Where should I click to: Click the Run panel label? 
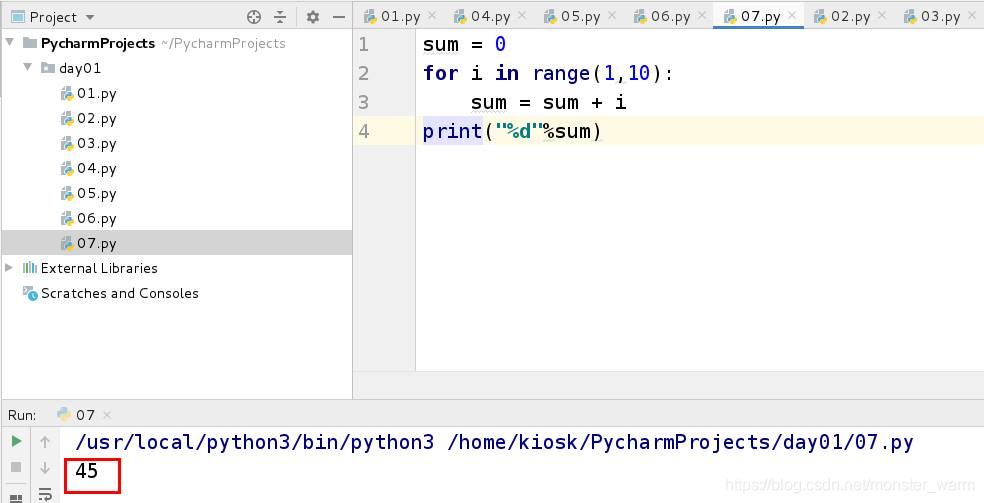[x=22, y=415]
